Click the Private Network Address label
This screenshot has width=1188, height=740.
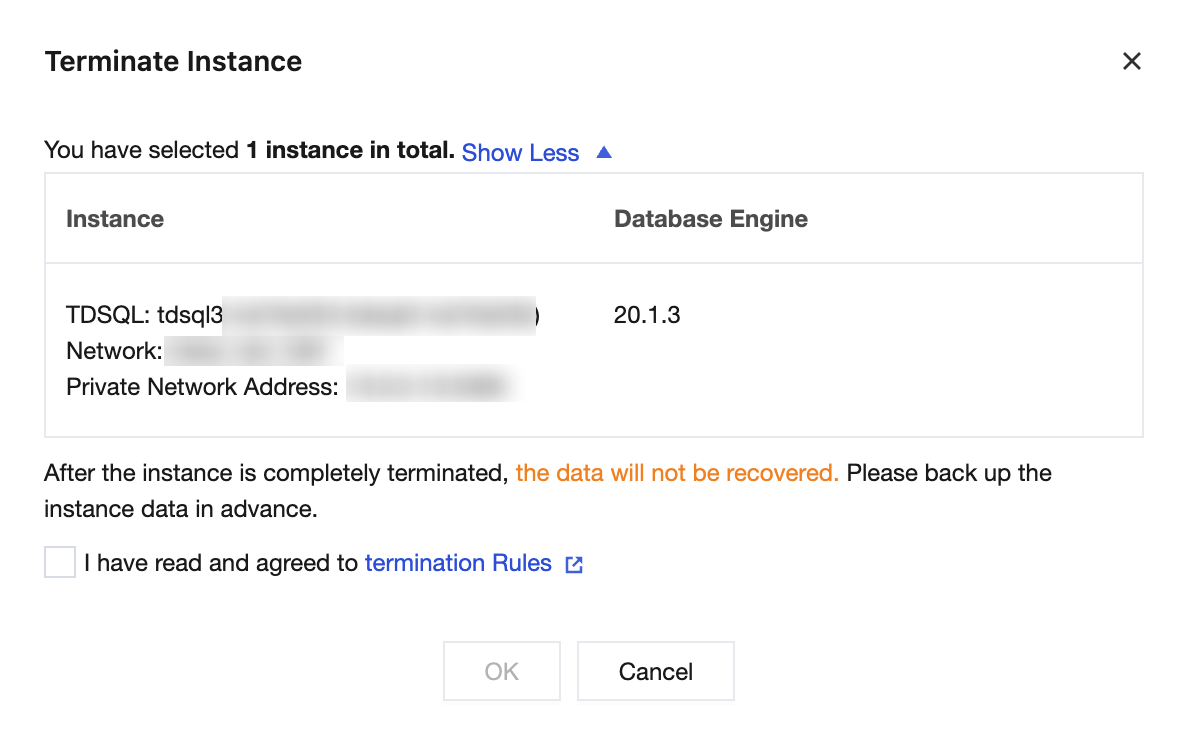point(202,387)
